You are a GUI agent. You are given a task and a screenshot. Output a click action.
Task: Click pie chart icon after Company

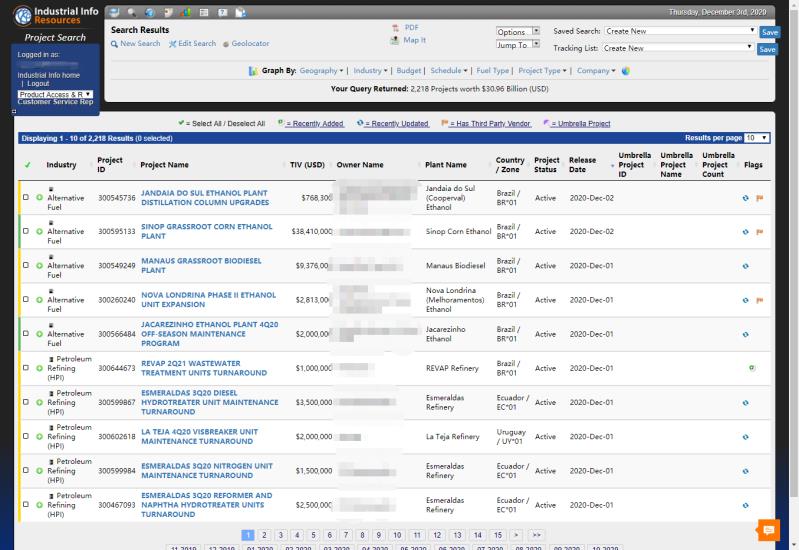626,71
